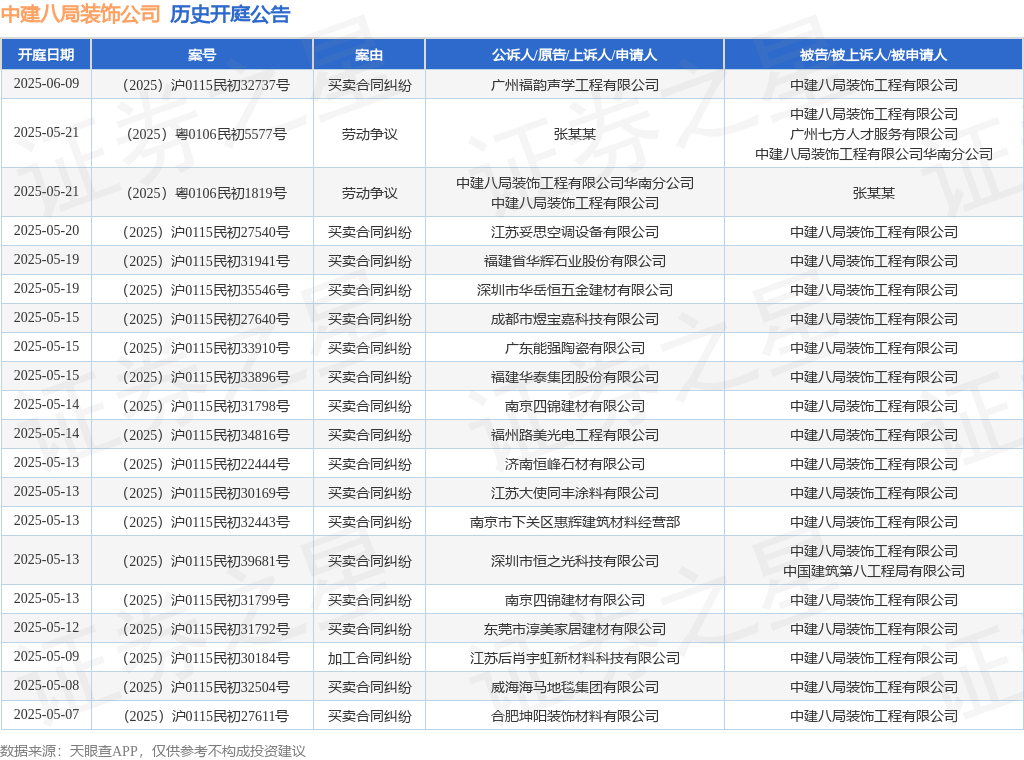This screenshot has width=1024, height=760.
Task: Click the 案号 column header
Action: [x=202, y=55]
